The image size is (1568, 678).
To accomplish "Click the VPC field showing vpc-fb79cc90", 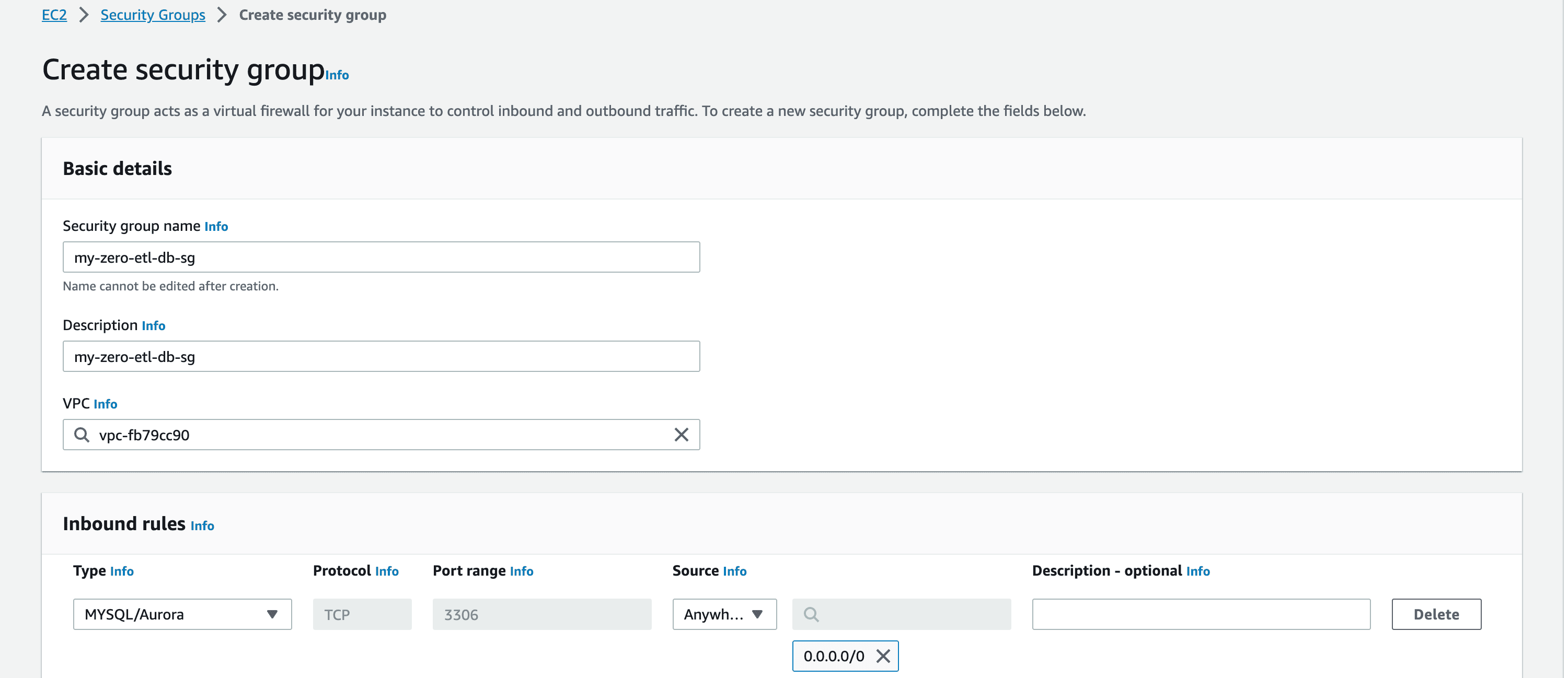I will click(381, 435).
